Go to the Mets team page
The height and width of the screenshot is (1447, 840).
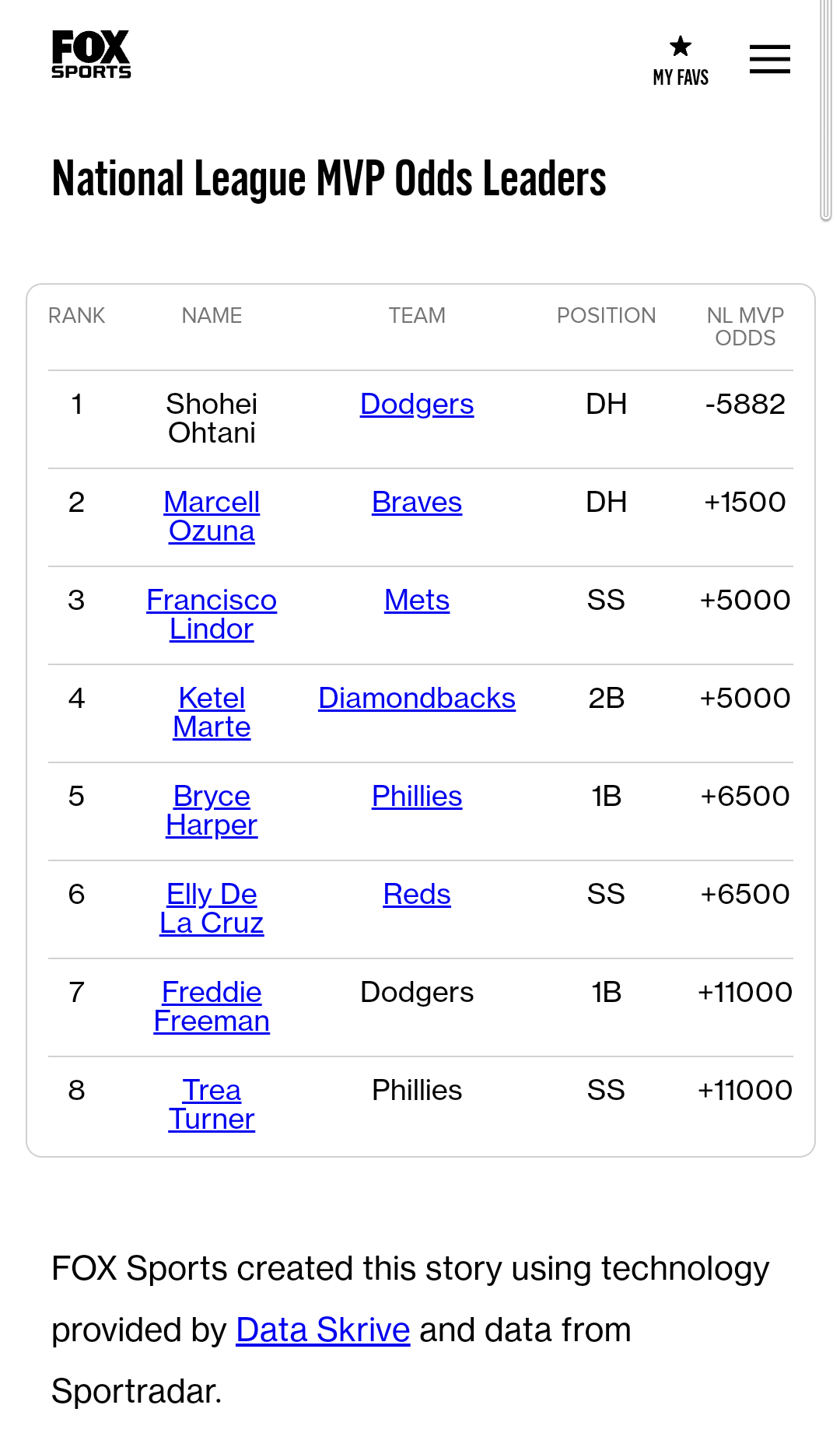click(x=416, y=601)
